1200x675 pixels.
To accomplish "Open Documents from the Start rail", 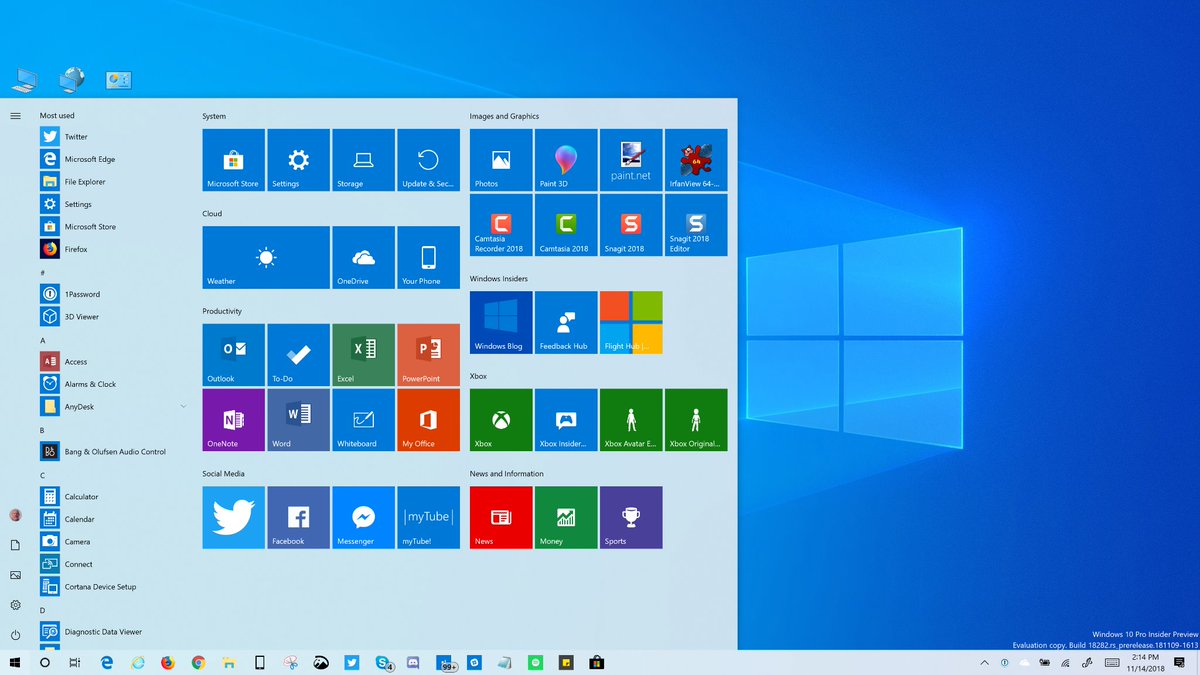I will (x=15, y=545).
